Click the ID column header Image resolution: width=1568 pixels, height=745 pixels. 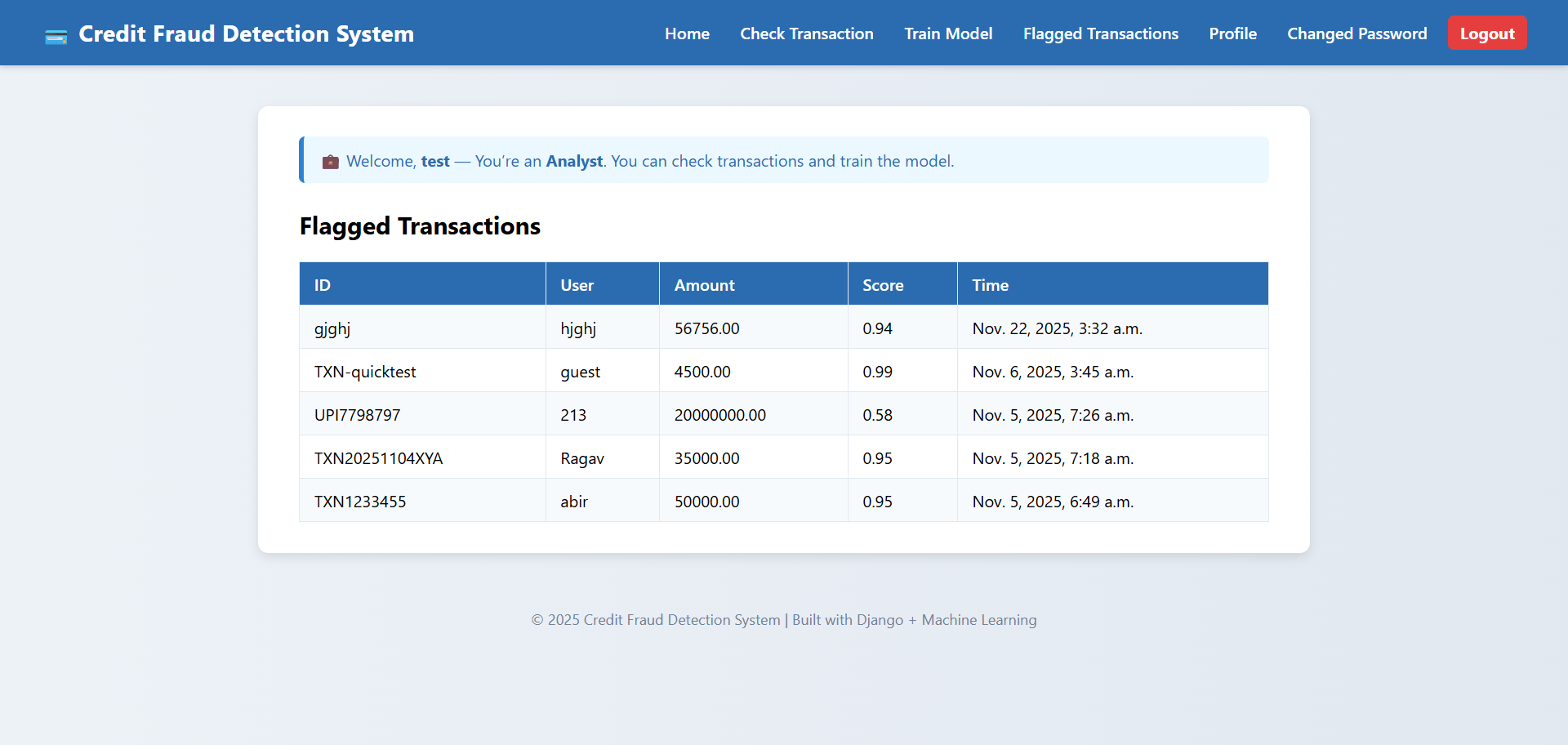click(x=323, y=285)
